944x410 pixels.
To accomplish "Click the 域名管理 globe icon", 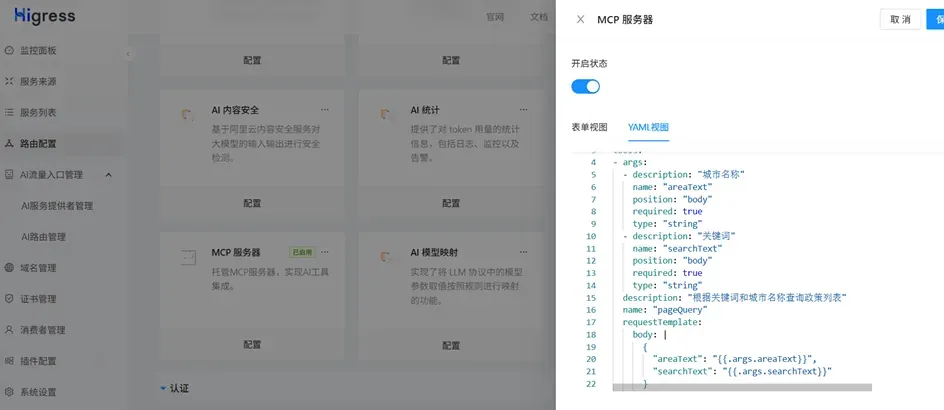I will tap(9, 268).
